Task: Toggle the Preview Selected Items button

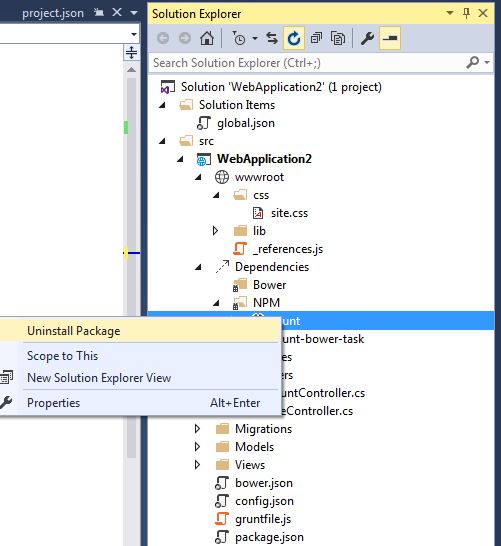Action: 390,38
